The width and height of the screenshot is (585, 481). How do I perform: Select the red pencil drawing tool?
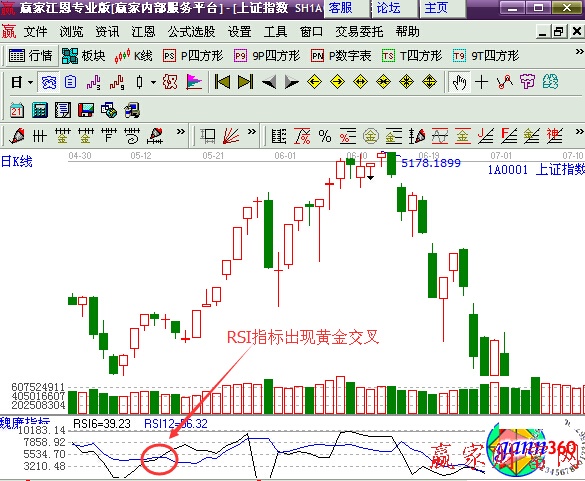click(x=17, y=136)
